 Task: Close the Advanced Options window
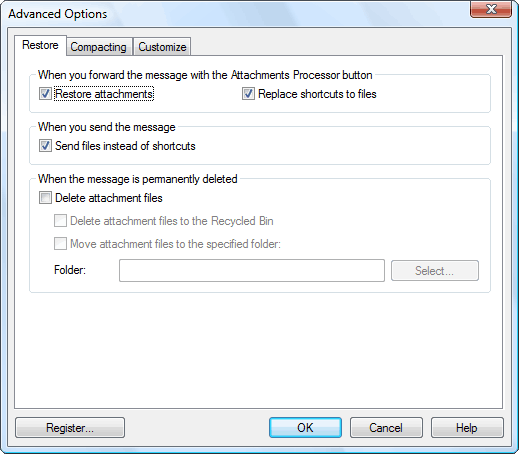pos(491,9)
